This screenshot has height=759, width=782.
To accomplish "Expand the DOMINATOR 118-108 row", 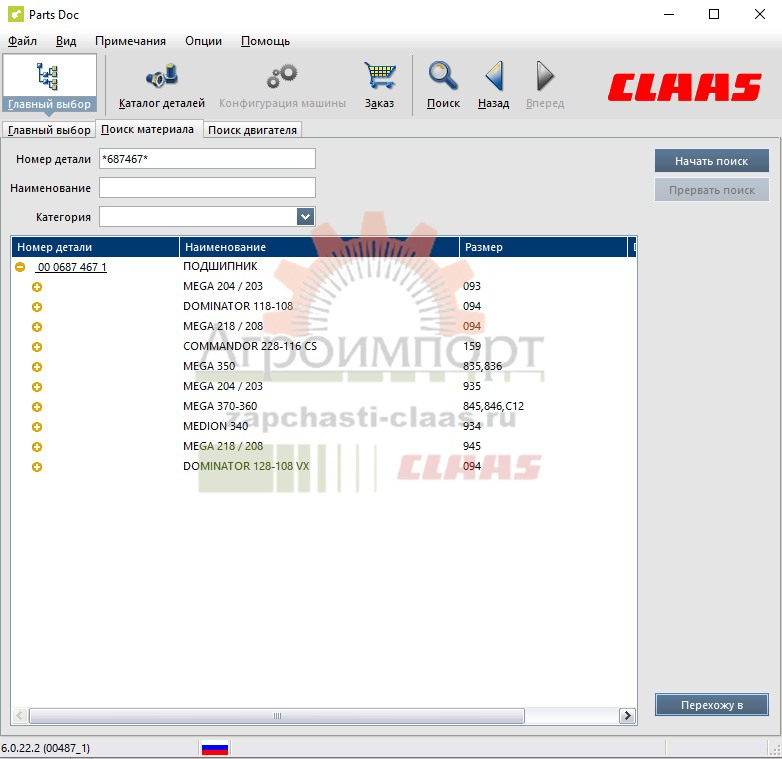I will (37, 307).
